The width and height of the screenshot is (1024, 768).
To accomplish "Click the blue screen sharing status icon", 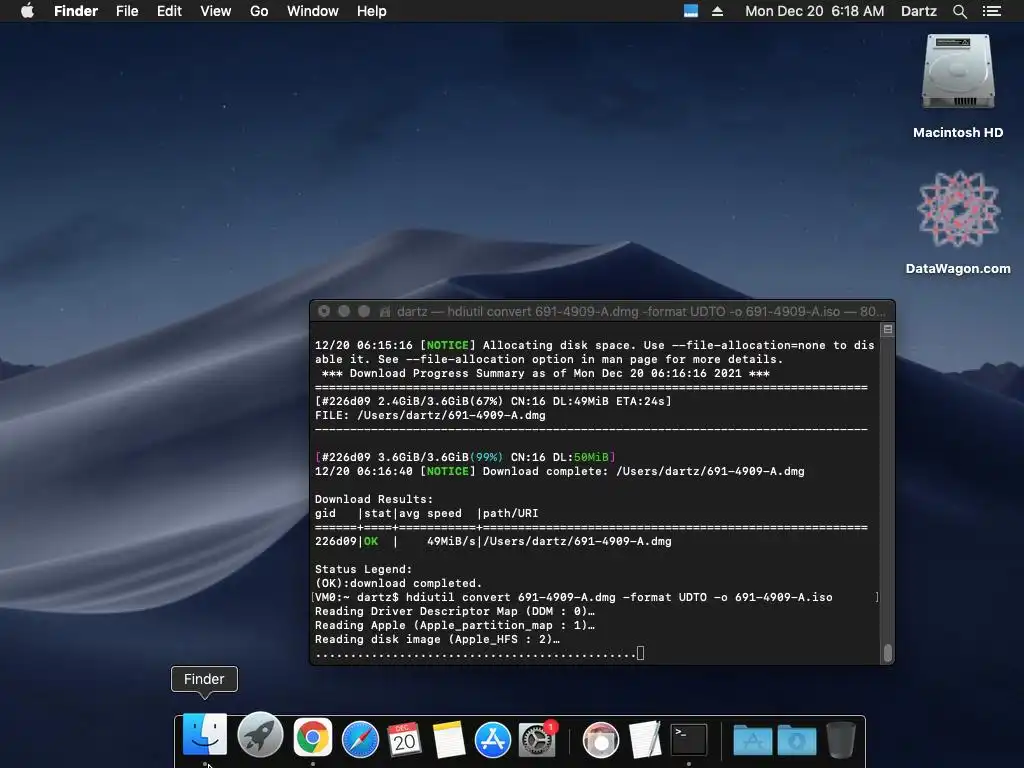I will 691,11.
